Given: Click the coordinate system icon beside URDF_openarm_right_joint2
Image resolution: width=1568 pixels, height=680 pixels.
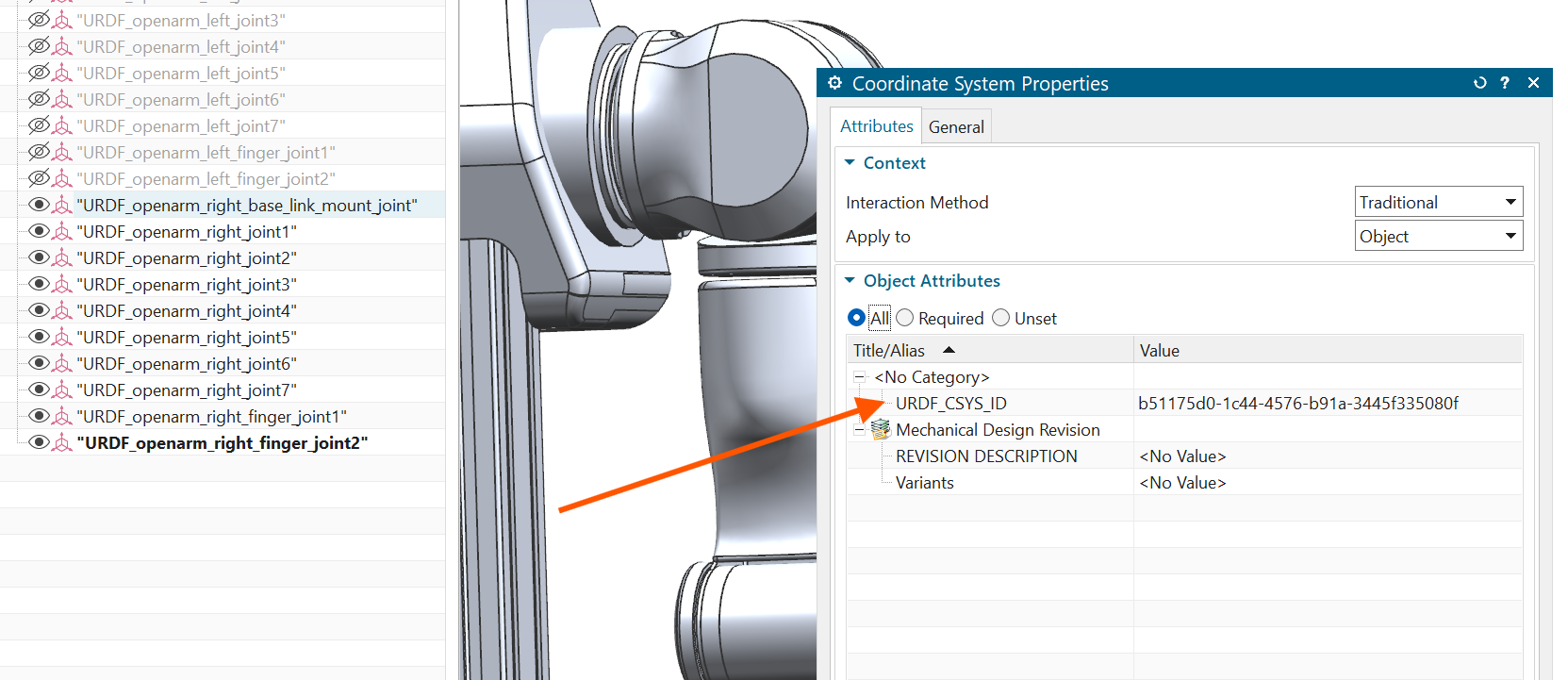Looking at the screenshot, I should (x=63, y=257).
